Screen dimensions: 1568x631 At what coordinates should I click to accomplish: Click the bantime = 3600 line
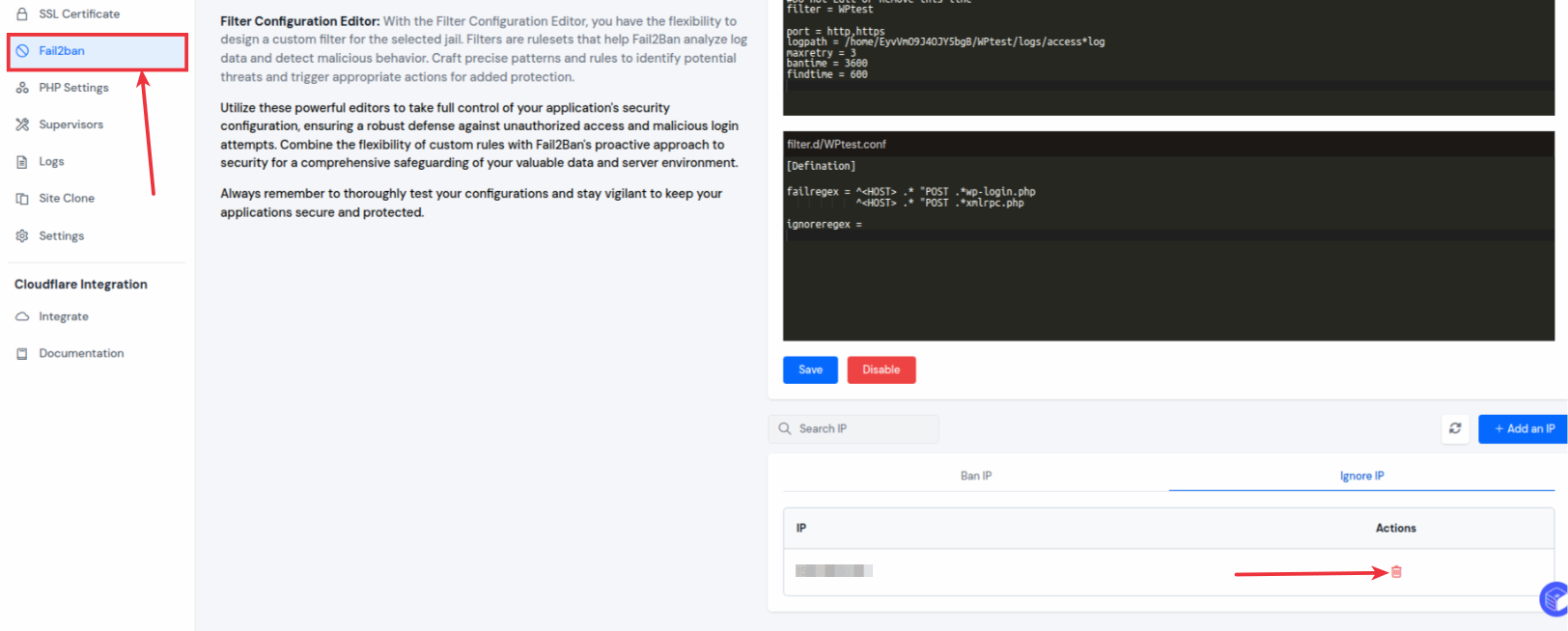click(827, 63)
